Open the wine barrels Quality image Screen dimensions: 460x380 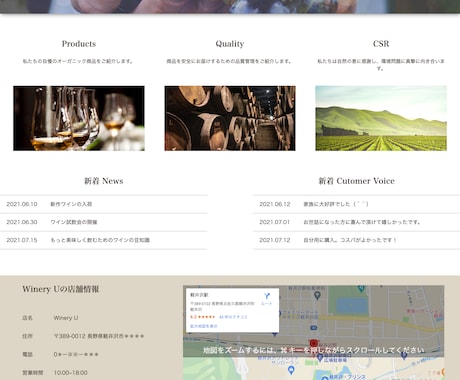[230, 118]
